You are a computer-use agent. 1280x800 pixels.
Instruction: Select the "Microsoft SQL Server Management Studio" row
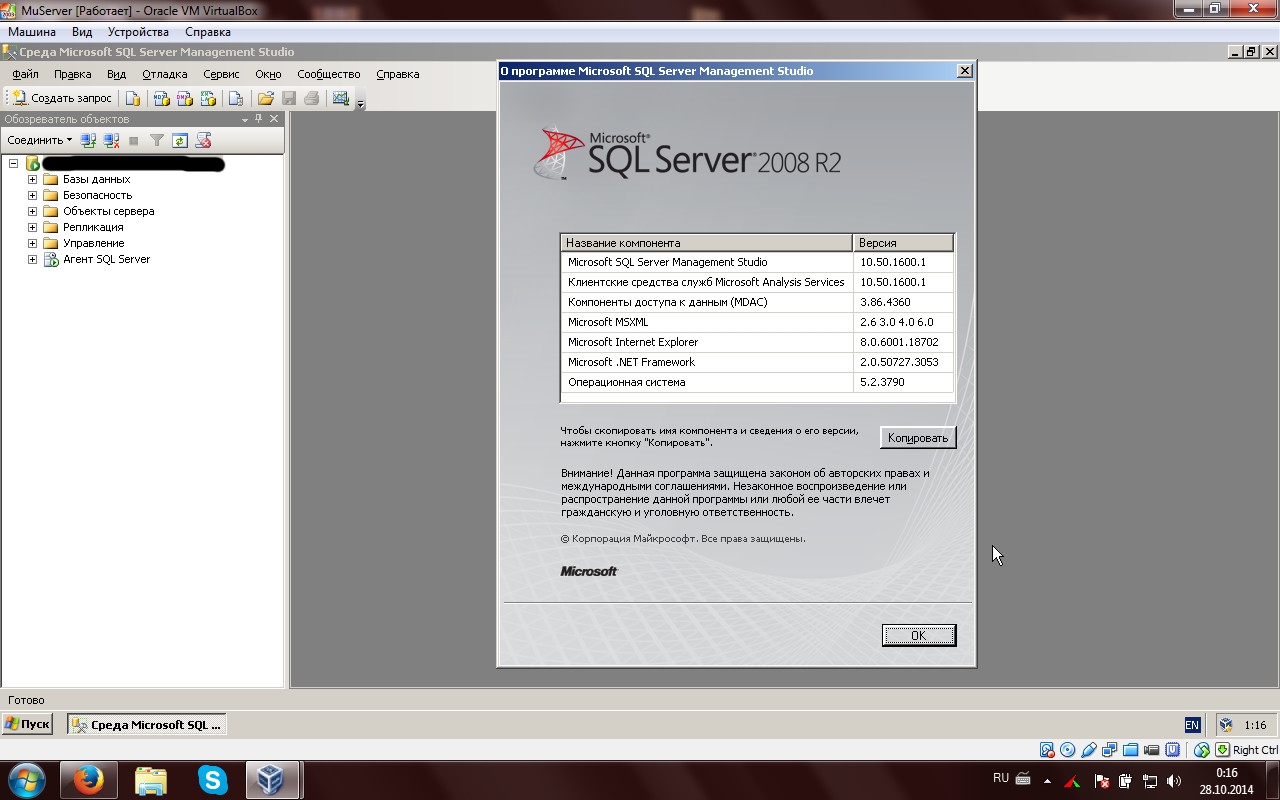pos(757,262)
